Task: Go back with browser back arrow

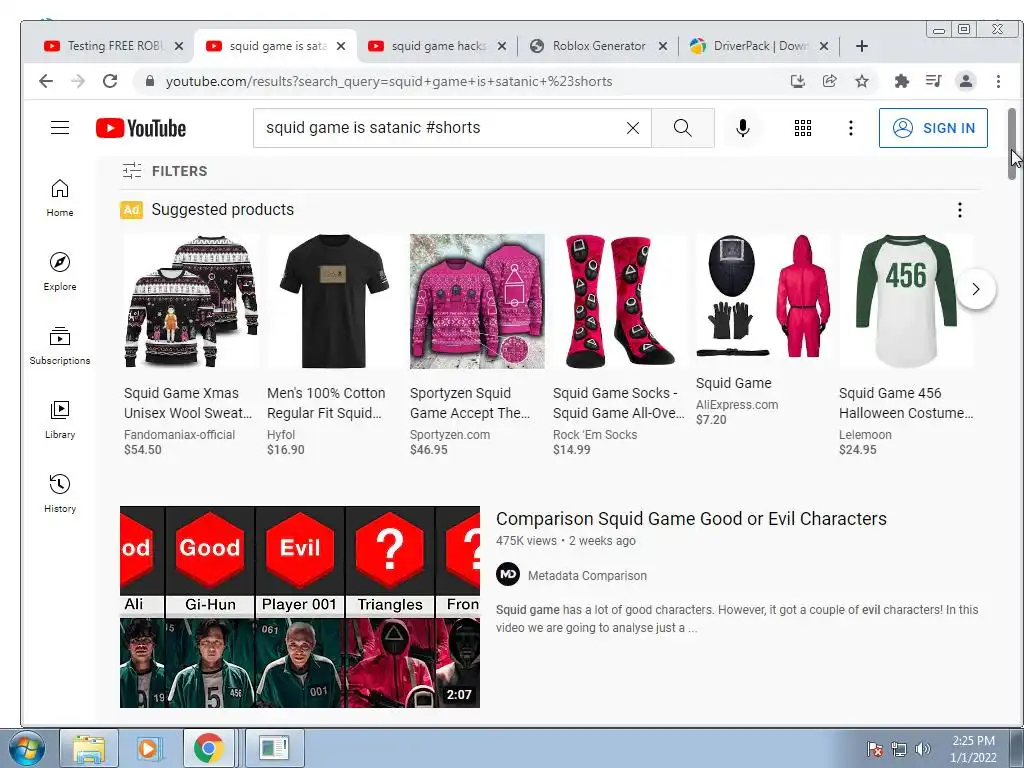Action: 46,81
